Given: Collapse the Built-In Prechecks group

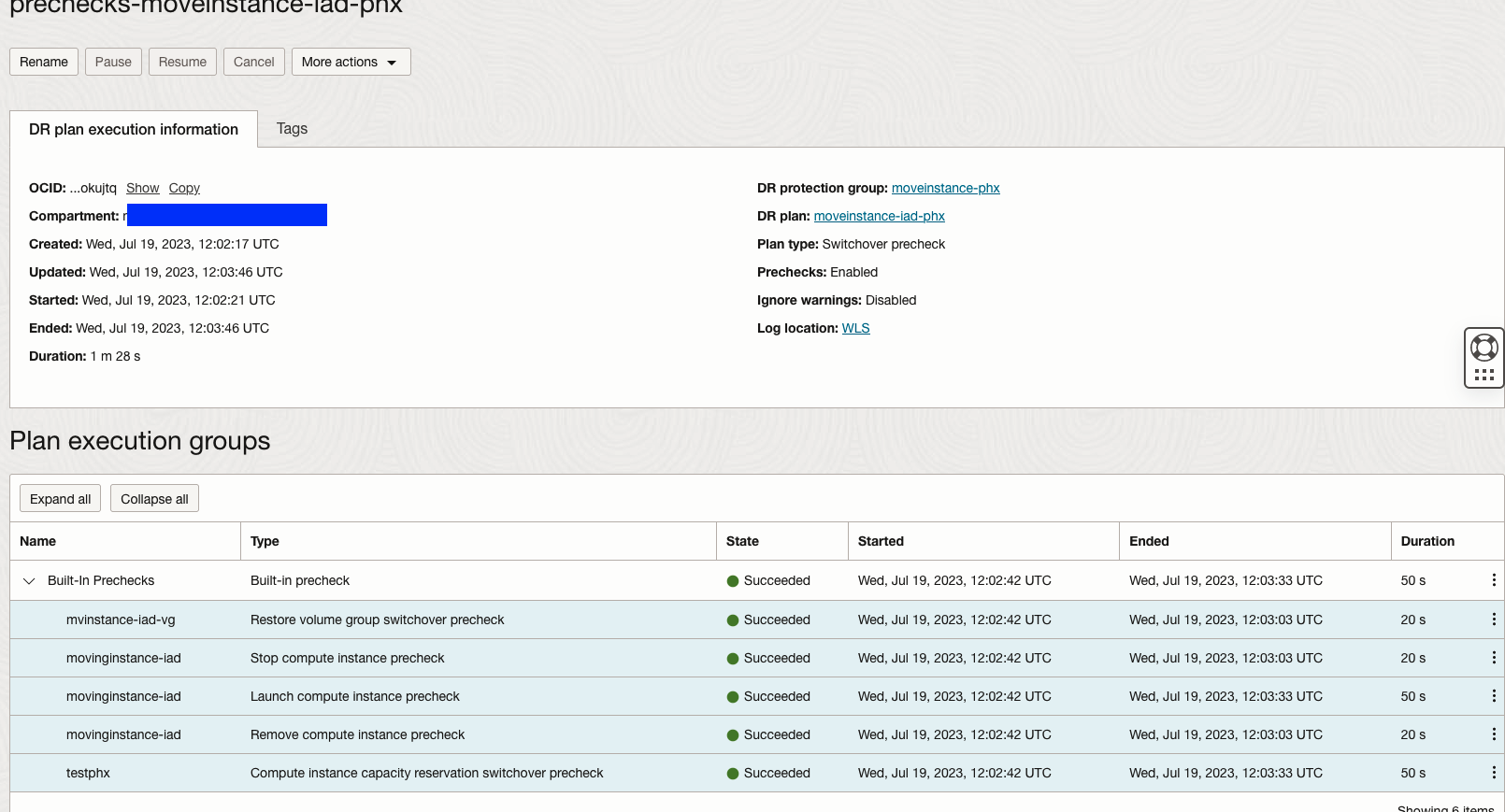Looking at the screenshot, I should (29, 581).
